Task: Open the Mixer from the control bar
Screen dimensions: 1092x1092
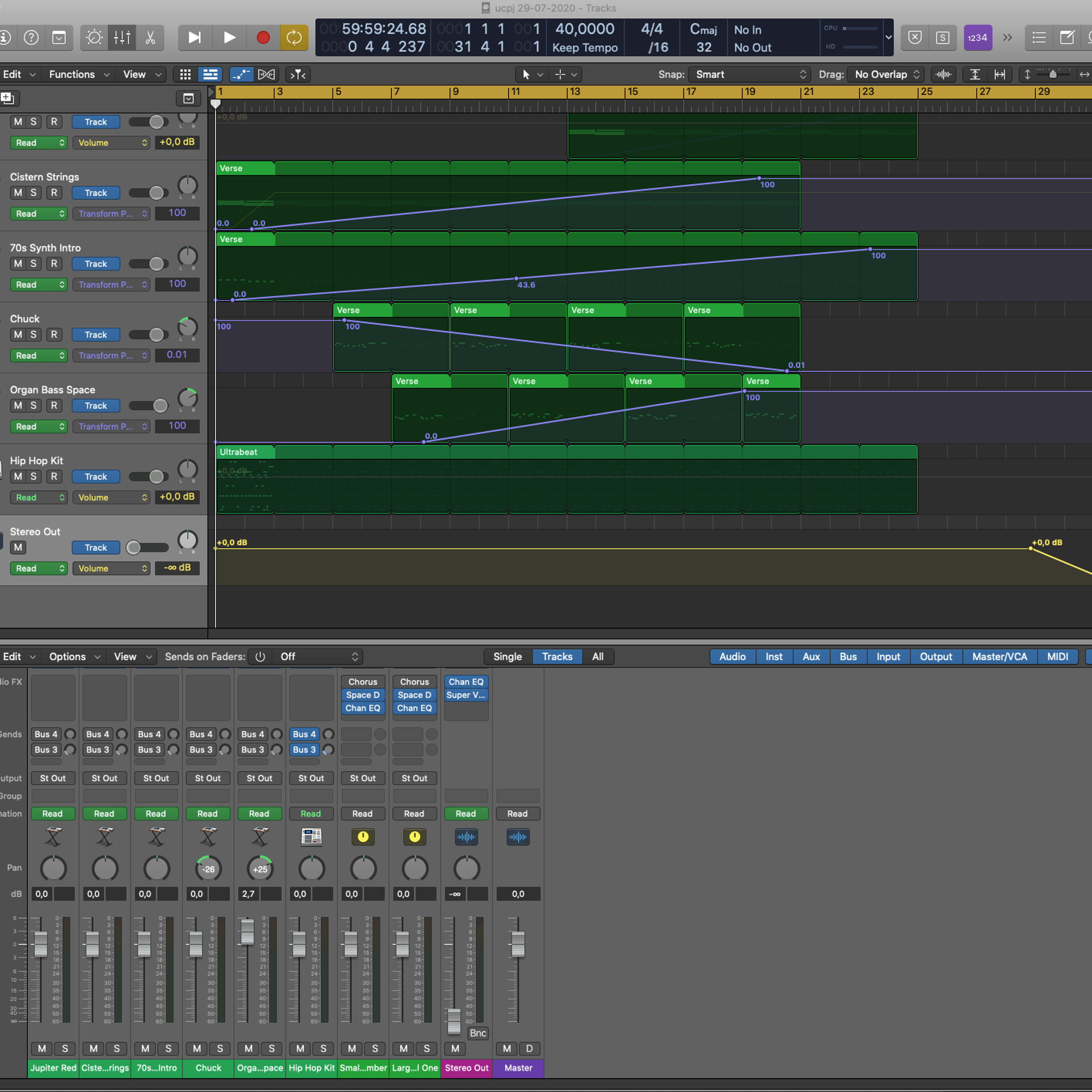Action: tap(122, 38)
